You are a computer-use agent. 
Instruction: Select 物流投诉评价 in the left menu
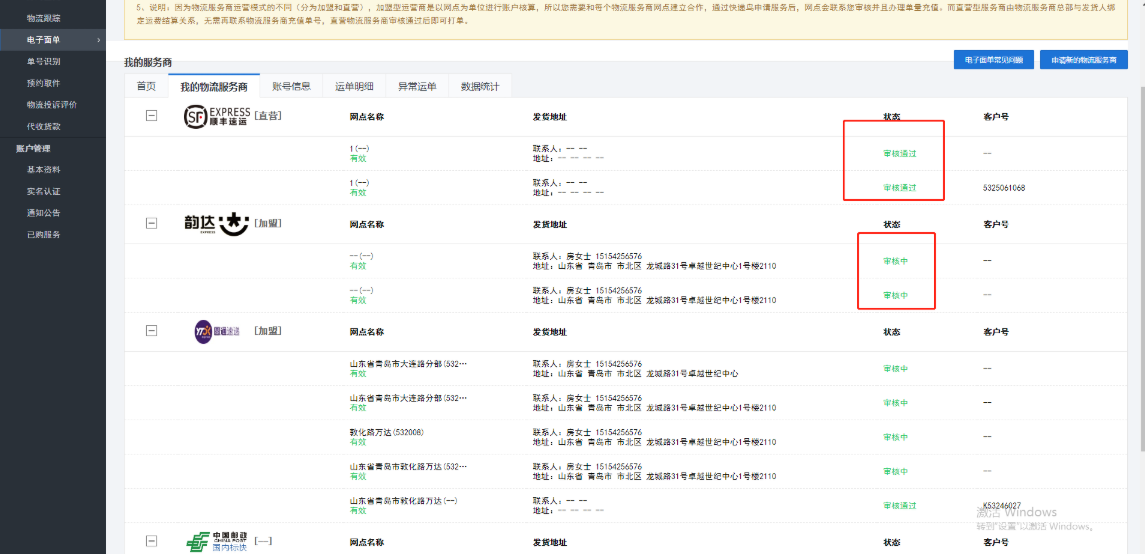(51, 104)
